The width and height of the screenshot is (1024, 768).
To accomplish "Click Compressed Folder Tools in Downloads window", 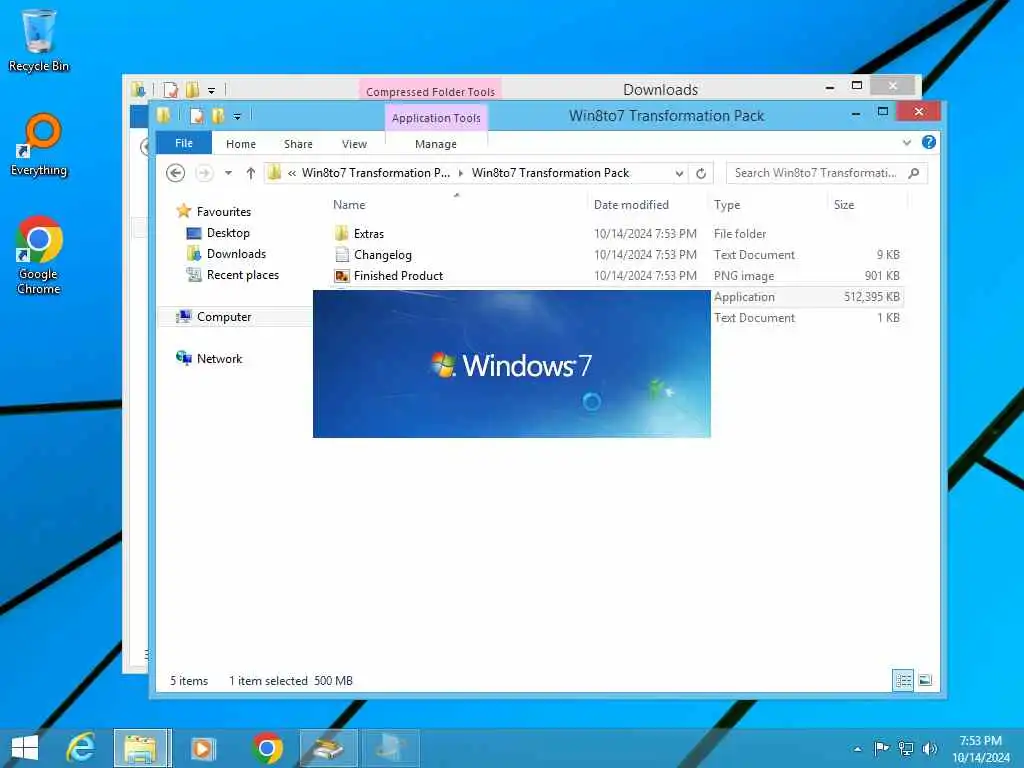I will coord(430,91).
